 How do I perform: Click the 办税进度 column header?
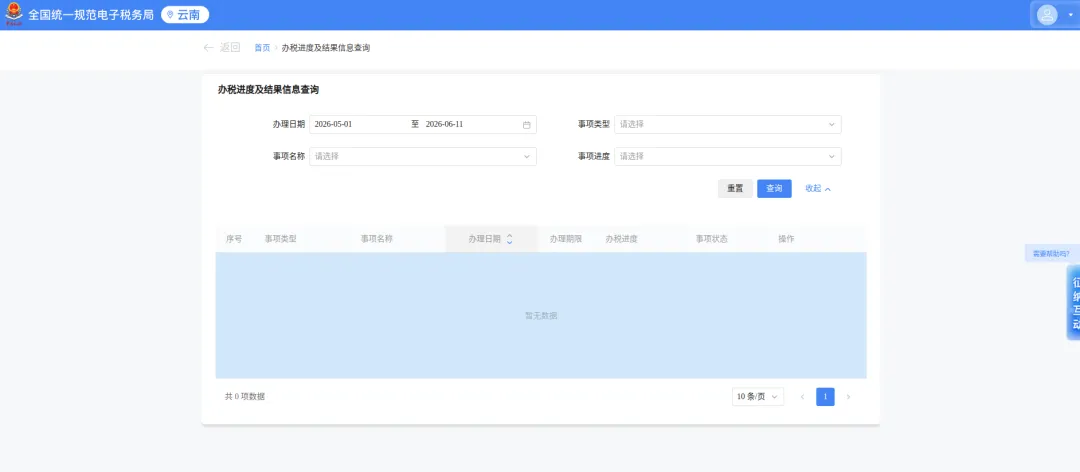point(621,239)
